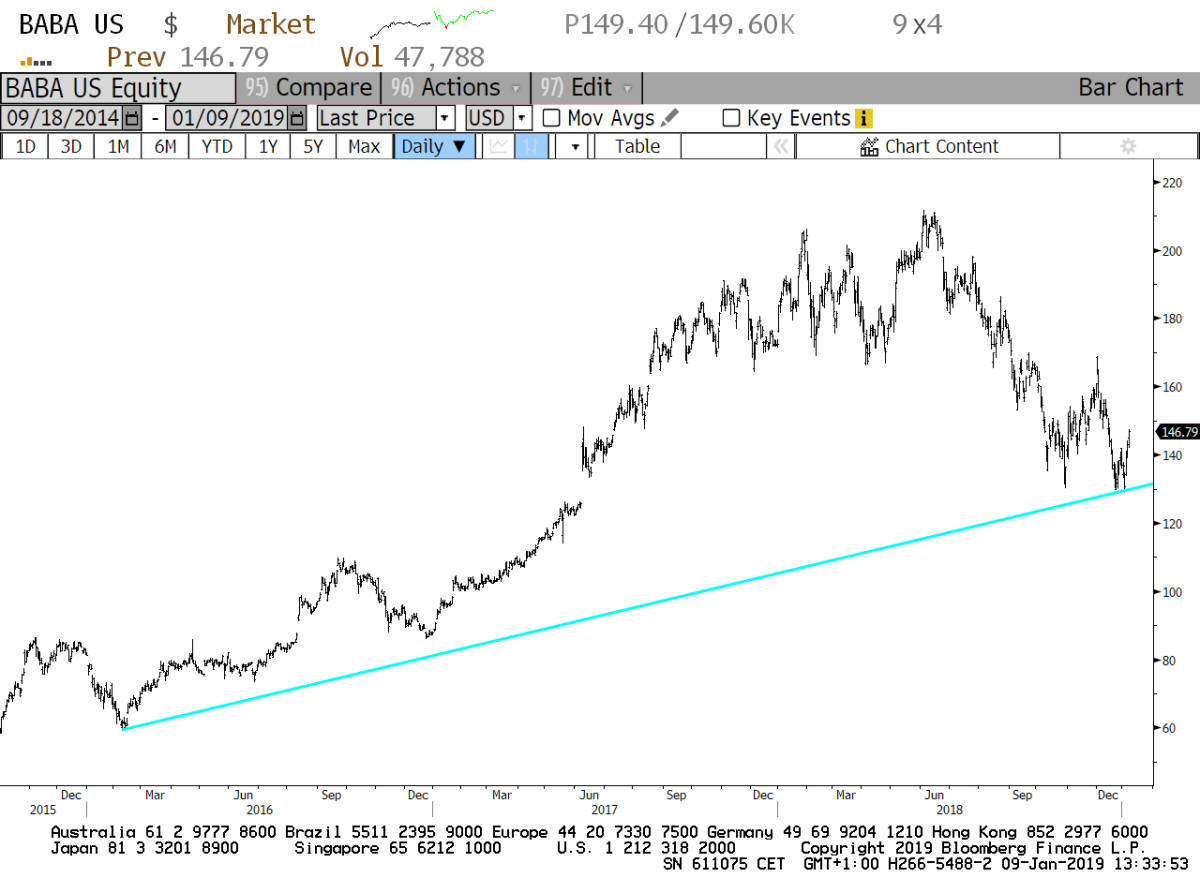The height and width of the screenshot is (893, 1200).
Task: Select the 1Y range tab
Action: click(x=268, y=146)
